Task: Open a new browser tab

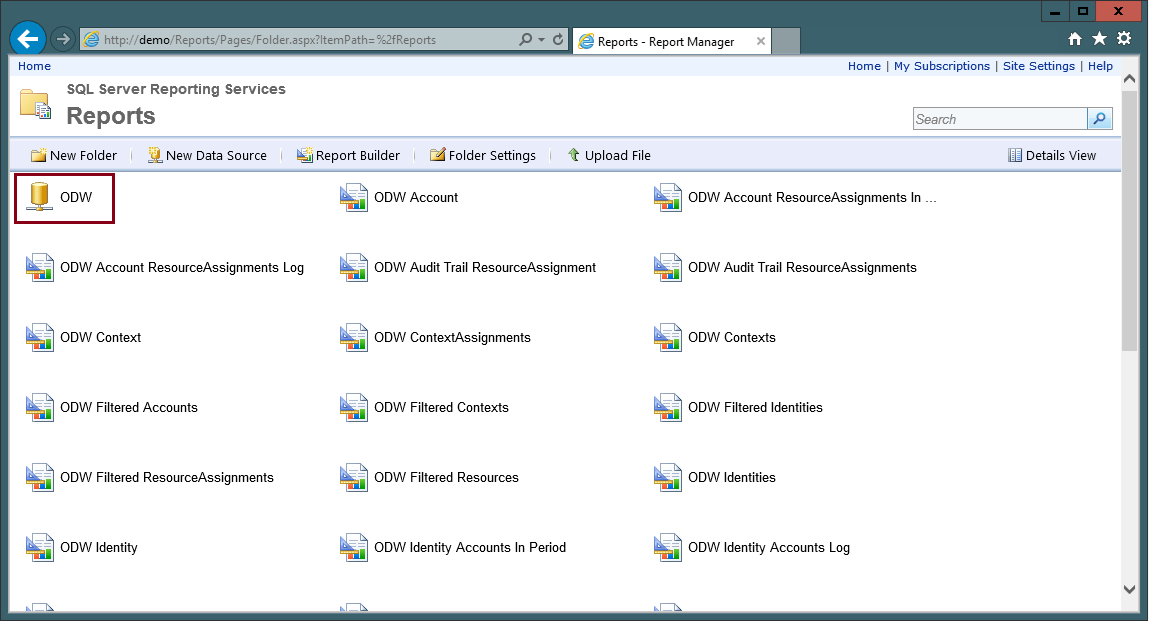Action: point(785,41)
